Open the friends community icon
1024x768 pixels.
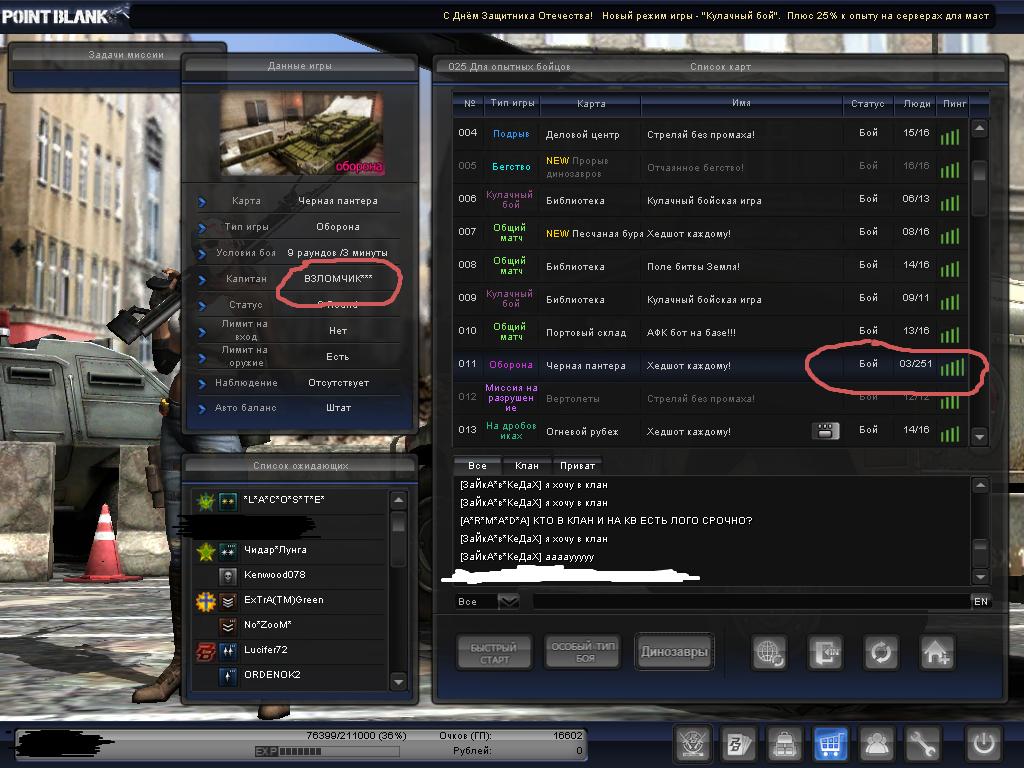pyautogui.click(x=876, y=743)
